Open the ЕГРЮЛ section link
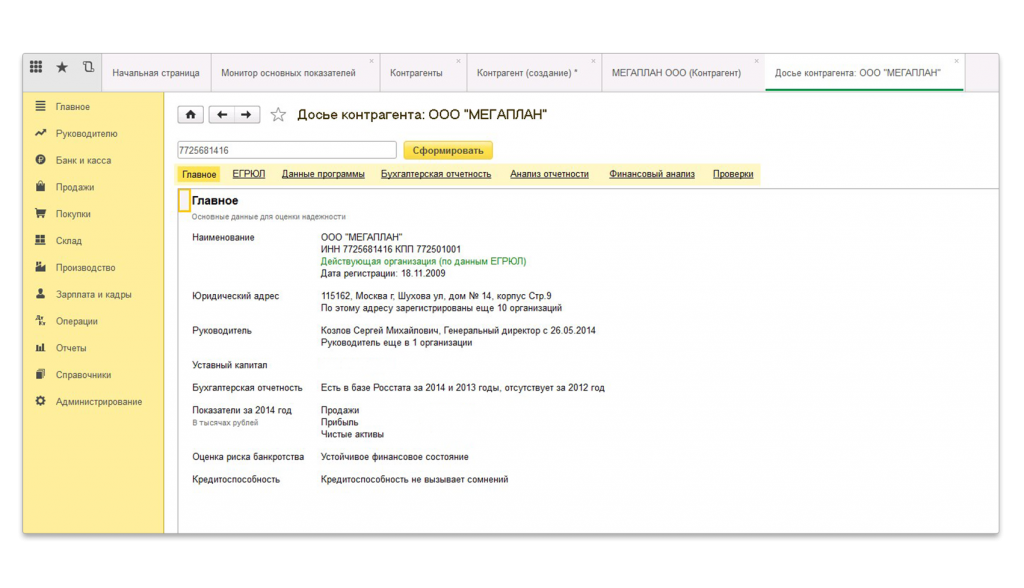Screen dimensions: 1024x588 249,174
